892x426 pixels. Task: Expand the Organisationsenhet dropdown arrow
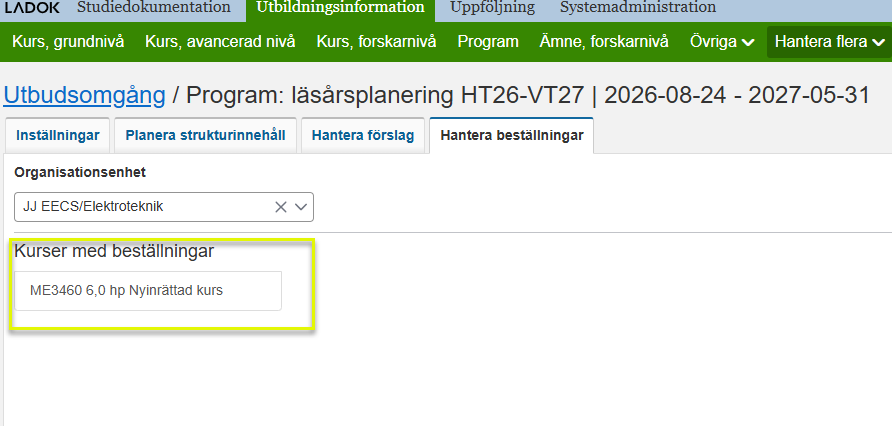302,207
